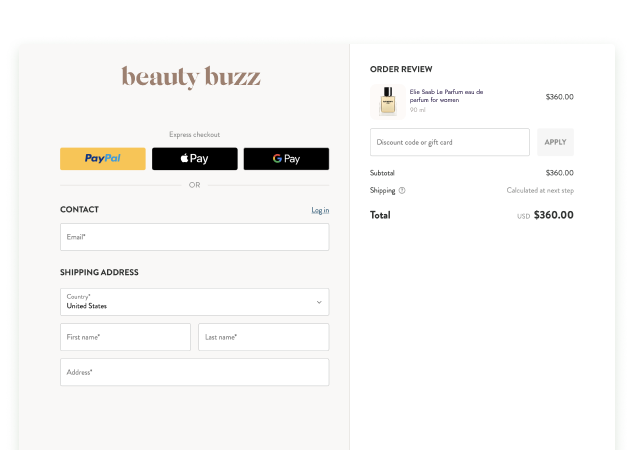Select the Last name field

click(x=264, y=337)
